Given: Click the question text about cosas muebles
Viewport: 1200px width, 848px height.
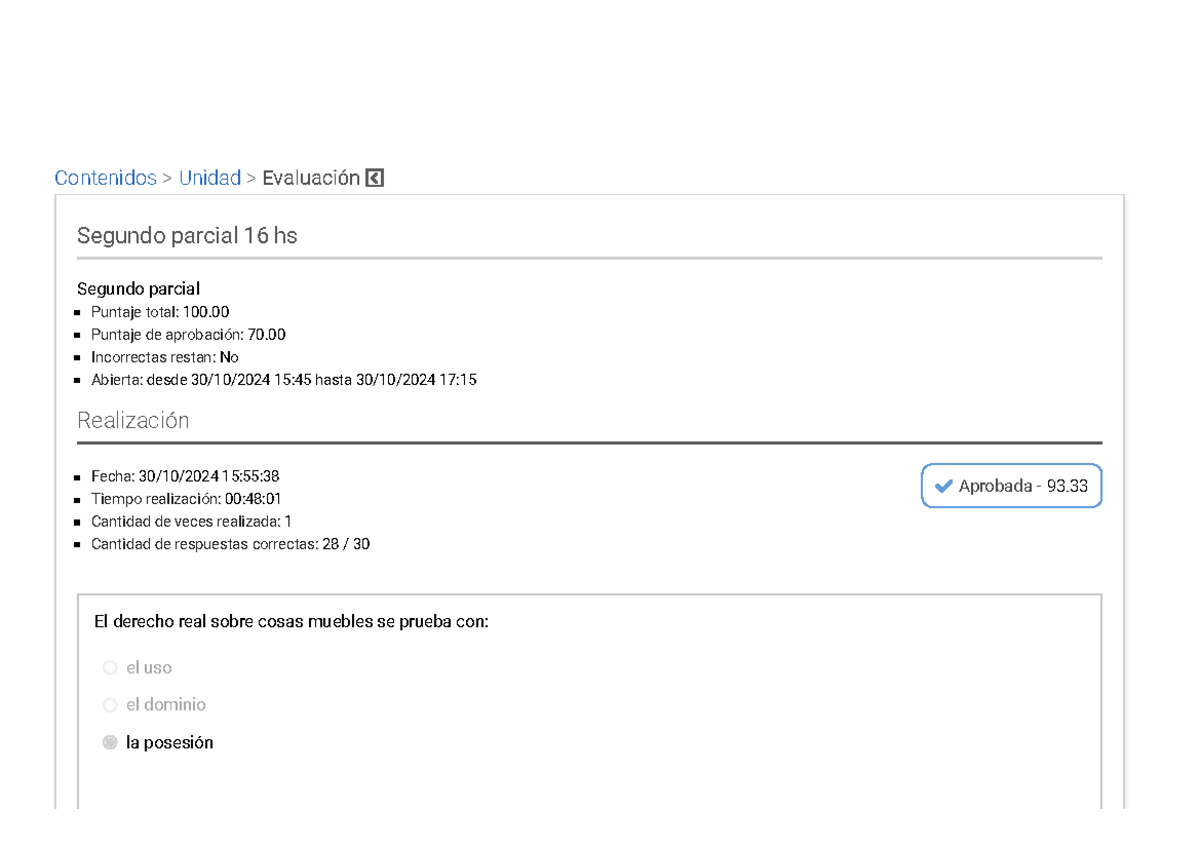Looking at the screenshot, I should (x=291, y=622).
